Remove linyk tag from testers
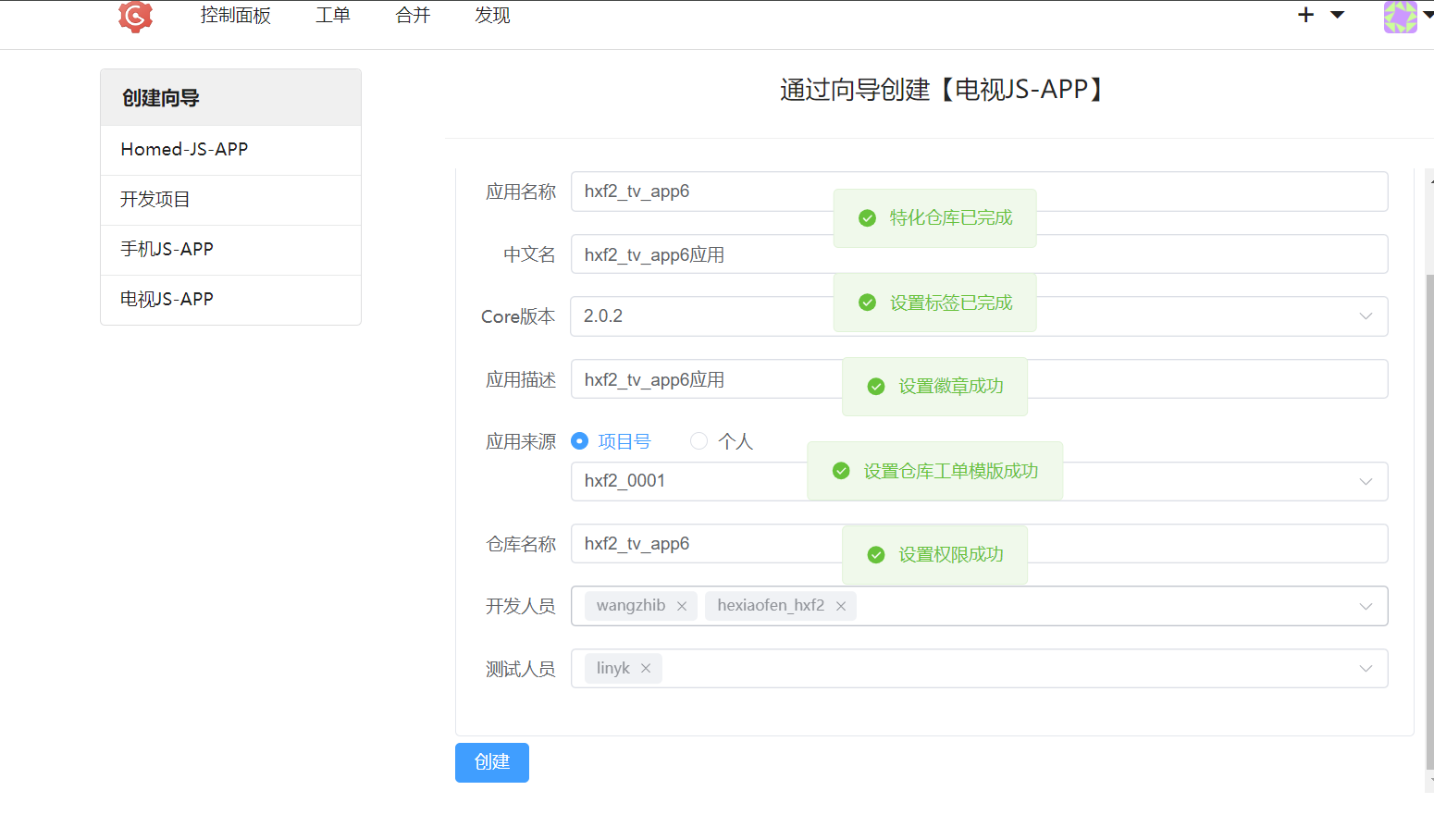Viewport: 1434px width, 840px height. (x=646, y=669)
